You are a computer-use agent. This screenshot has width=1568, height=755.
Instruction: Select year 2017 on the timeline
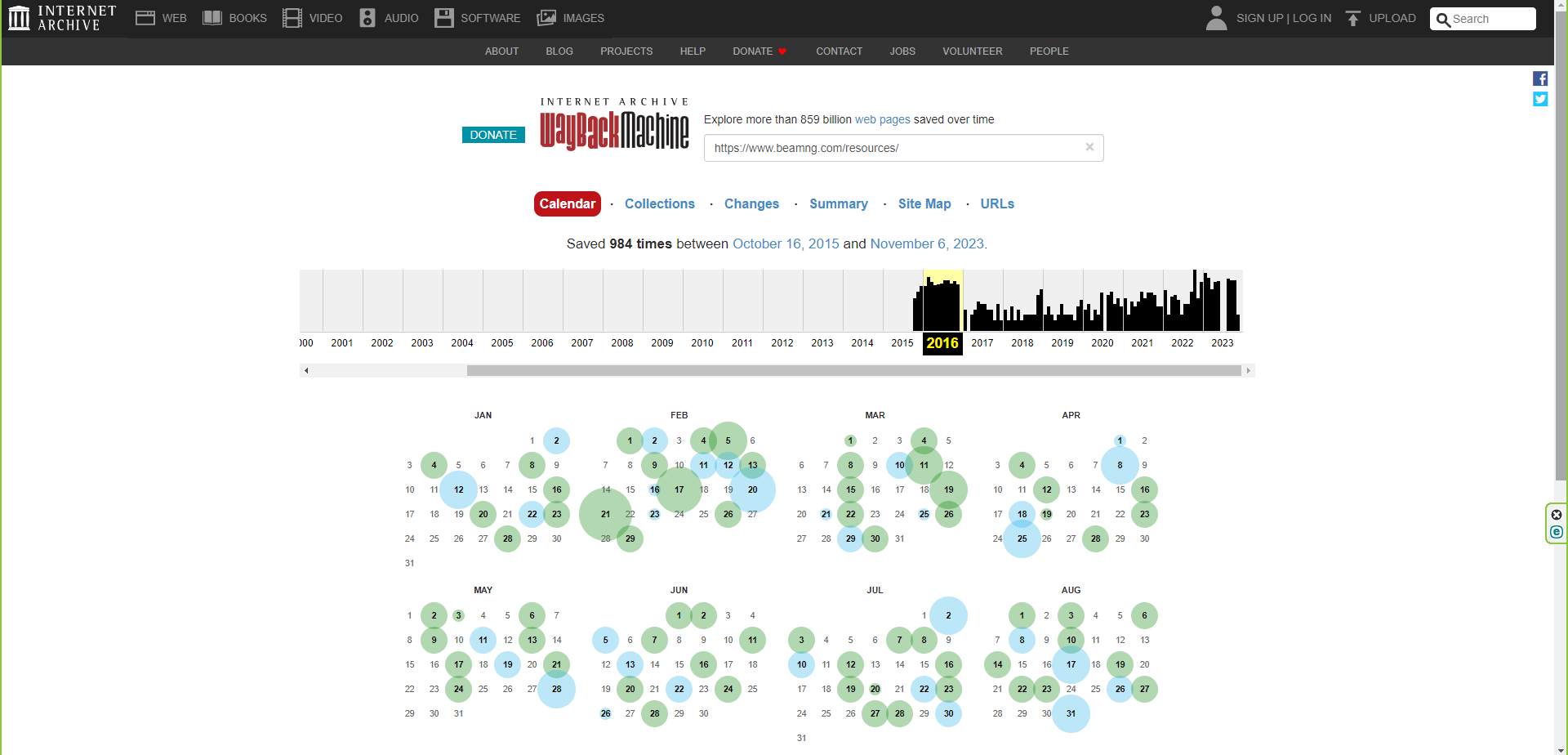pyautogui.click(x=982, y=343)
